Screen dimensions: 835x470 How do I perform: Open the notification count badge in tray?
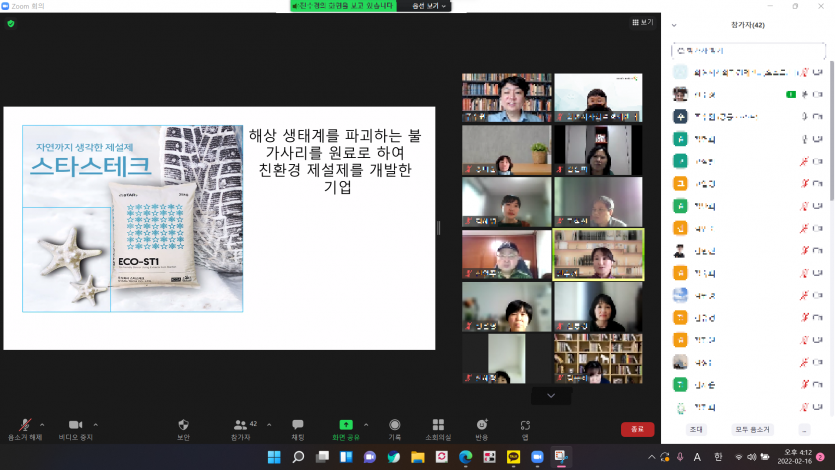click(821, 457)
